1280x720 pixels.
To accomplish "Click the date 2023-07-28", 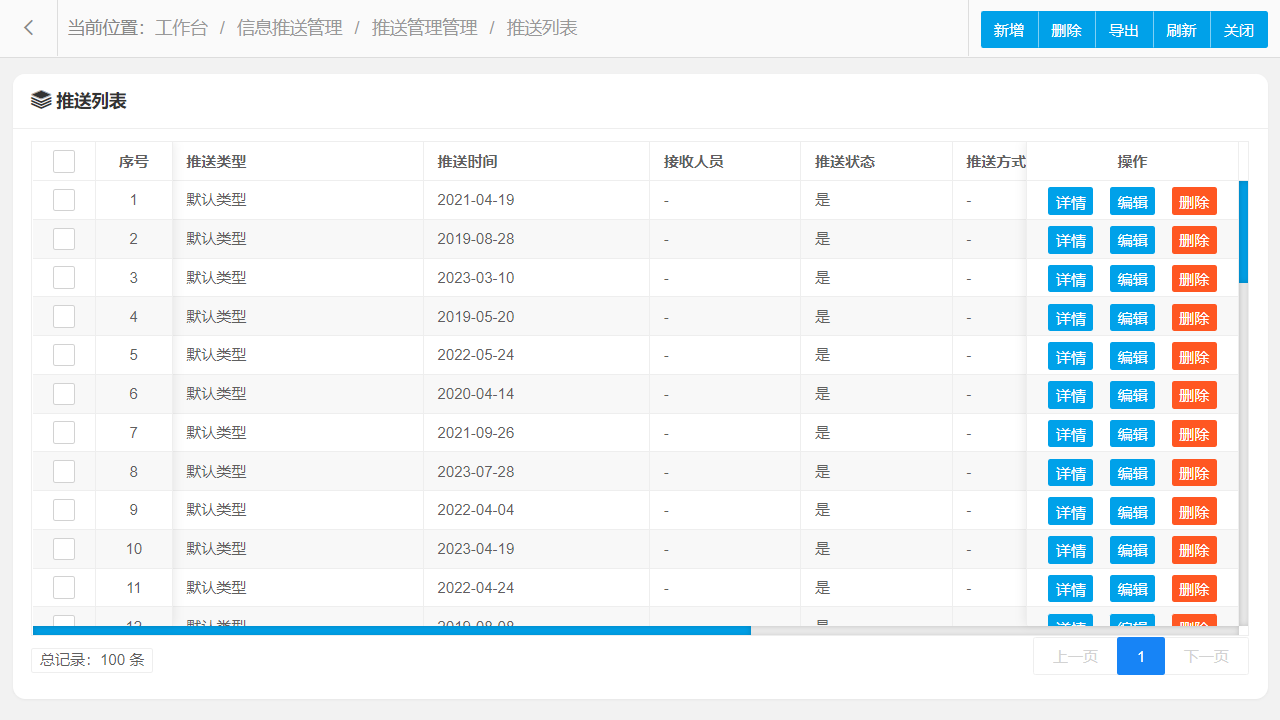I will (x=476, y=471).
